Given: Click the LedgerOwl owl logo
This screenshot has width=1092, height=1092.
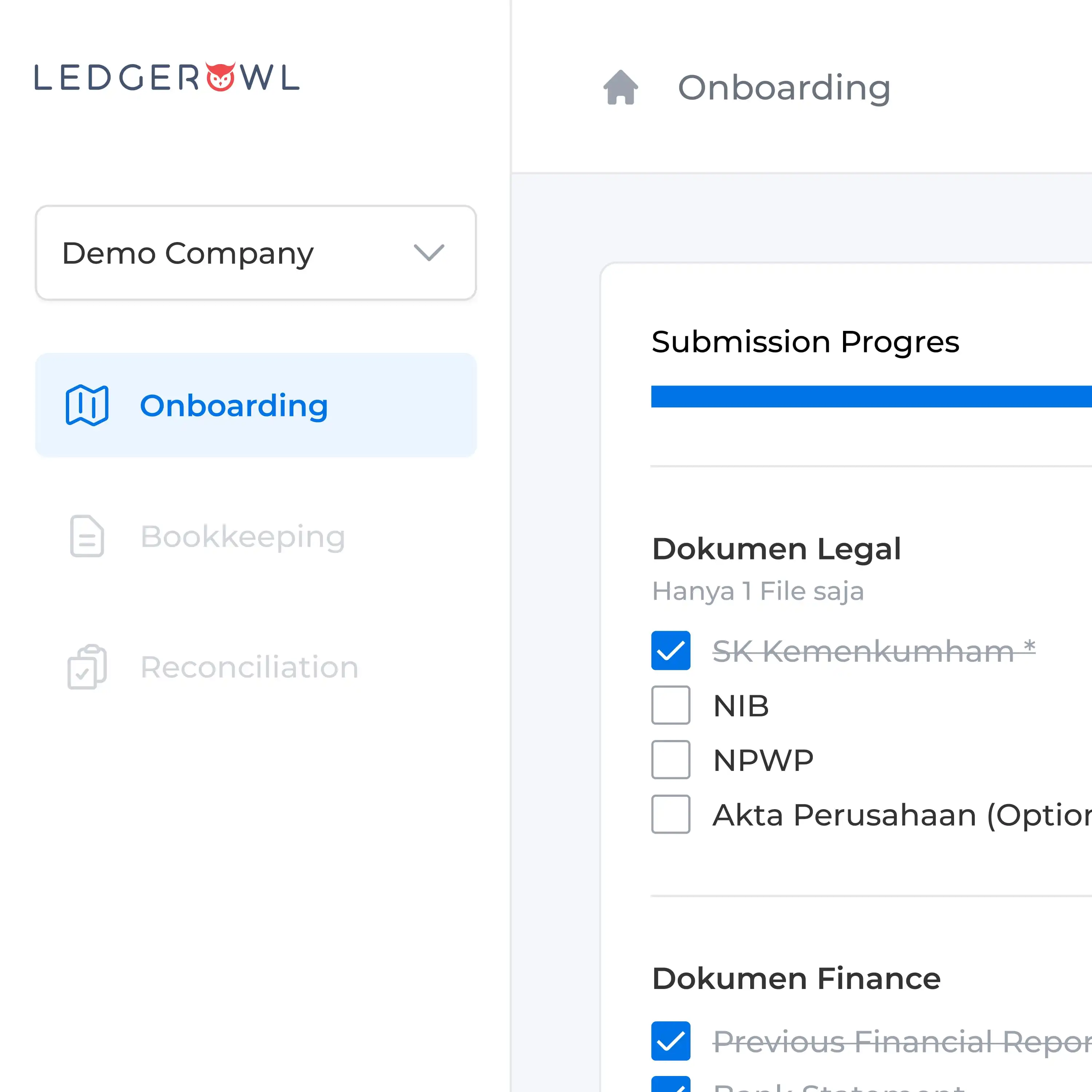Looking at the screenshot, I should [x=221, y=75].
